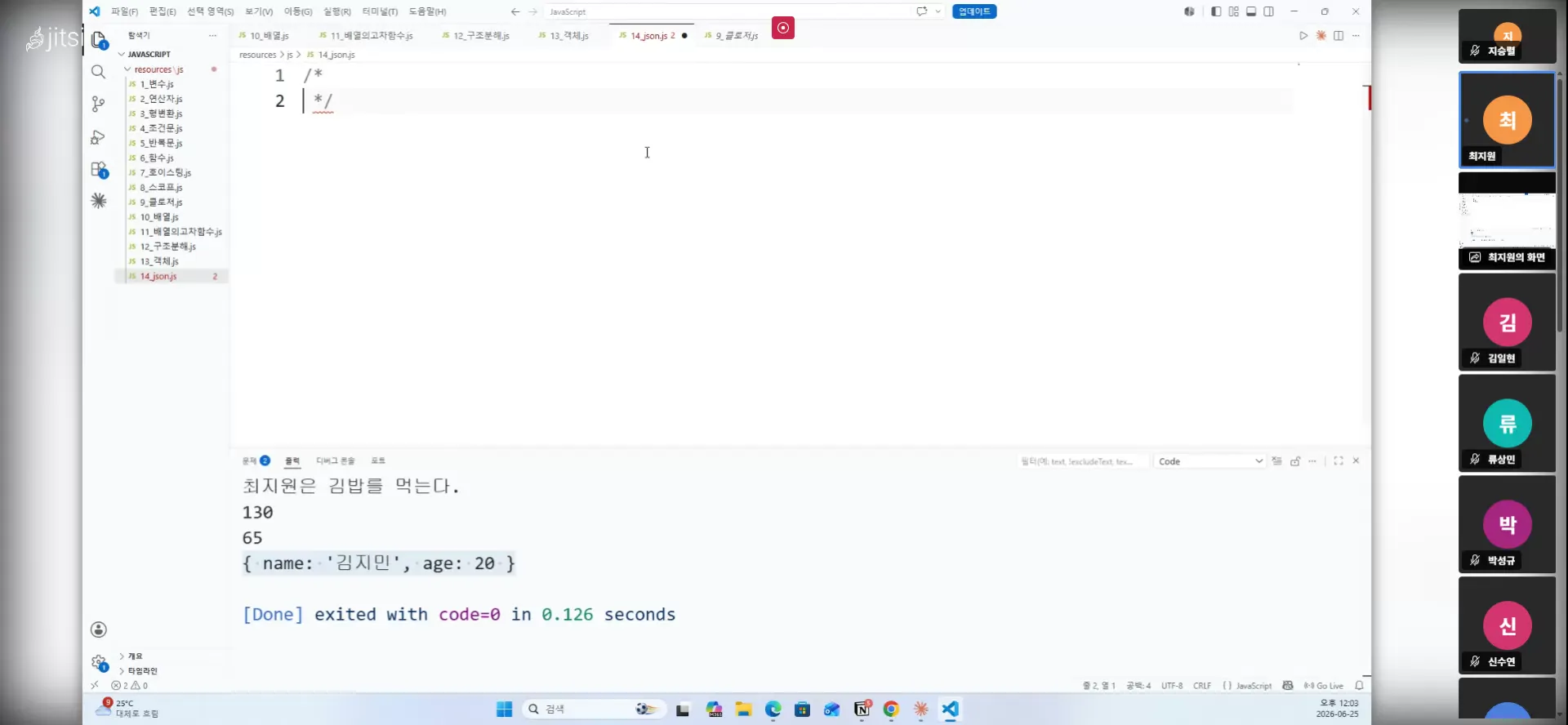Open the Source Control view
The height and width of the screenshot is (725, 1568).
tap(99, 105)
